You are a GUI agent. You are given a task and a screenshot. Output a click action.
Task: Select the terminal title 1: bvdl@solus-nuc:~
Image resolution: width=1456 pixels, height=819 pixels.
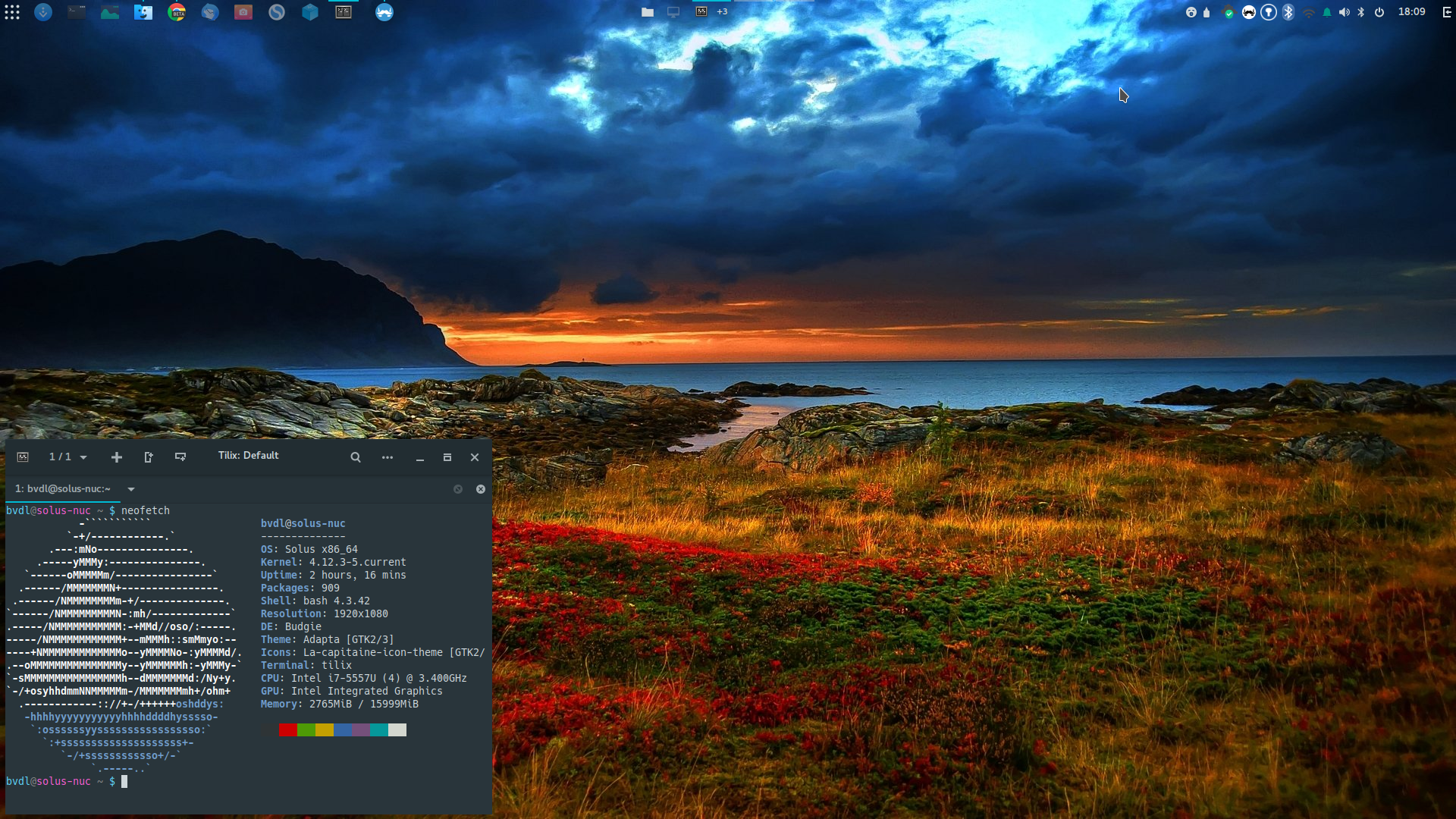pyautogui.click(x=63, y=489)
